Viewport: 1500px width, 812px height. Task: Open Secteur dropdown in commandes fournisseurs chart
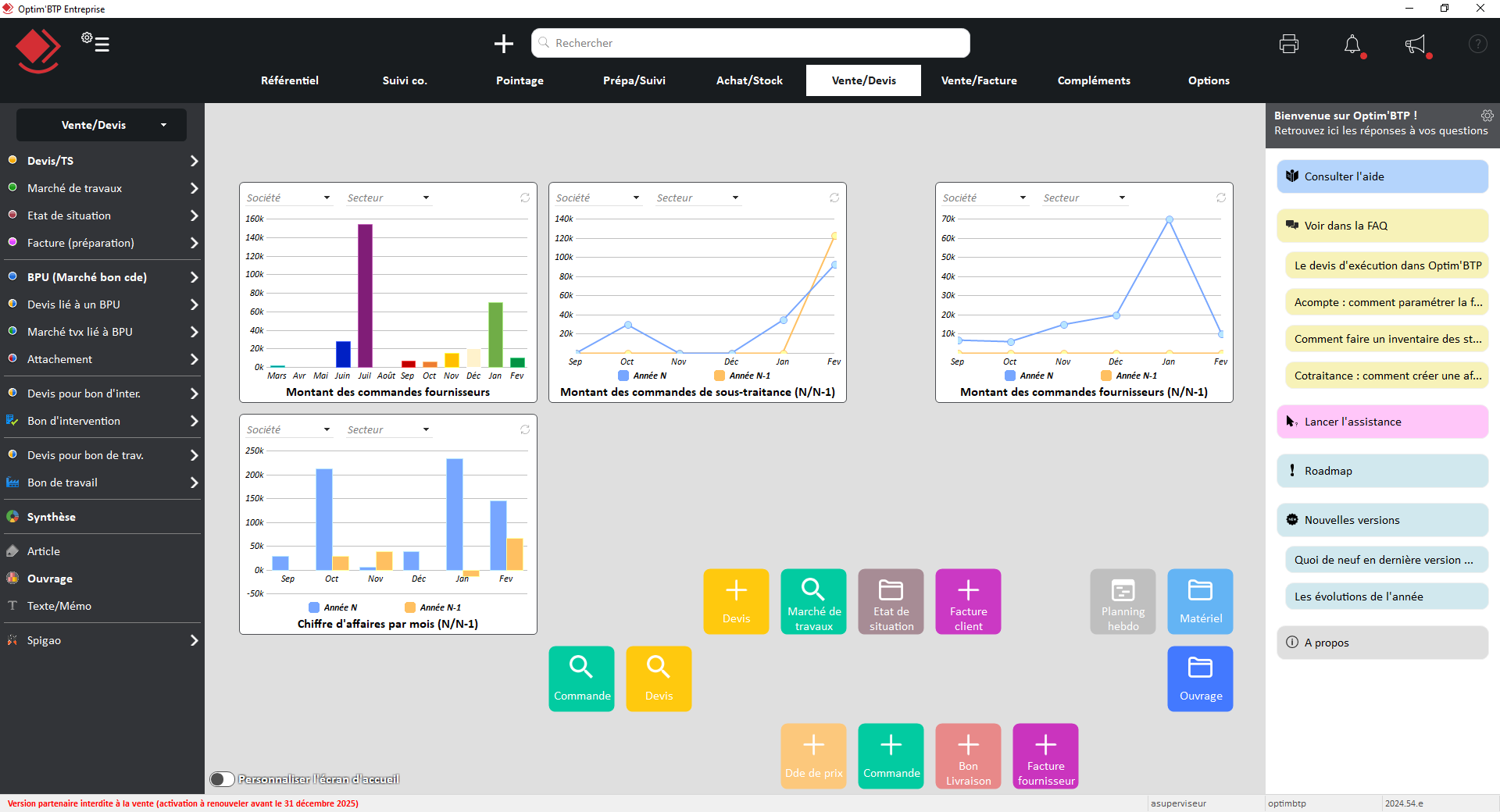[389, 198]
